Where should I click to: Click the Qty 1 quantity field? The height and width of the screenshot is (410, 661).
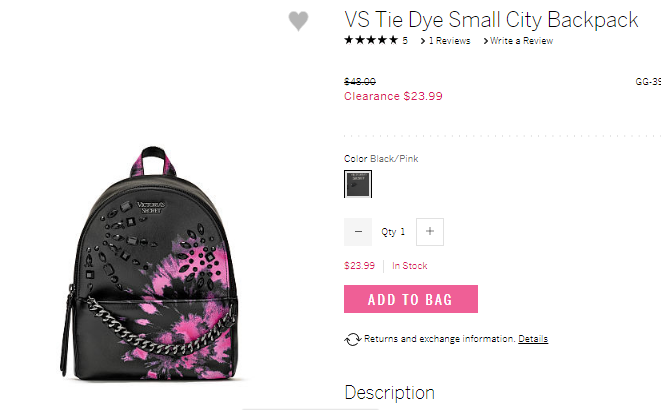(393, 232)
